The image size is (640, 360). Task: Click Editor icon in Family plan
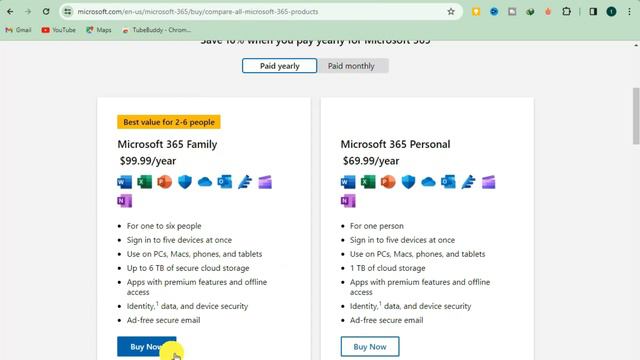click(x=245, y=182)
